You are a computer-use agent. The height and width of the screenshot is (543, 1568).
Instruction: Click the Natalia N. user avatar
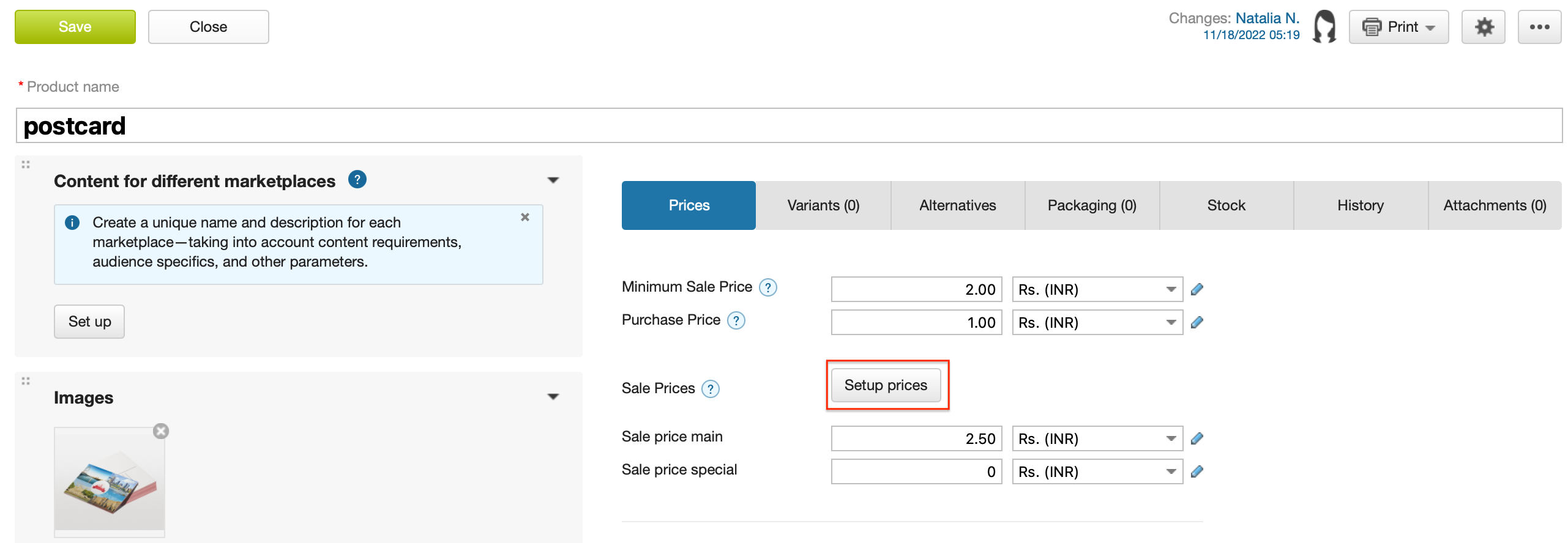coord(1324,26)
